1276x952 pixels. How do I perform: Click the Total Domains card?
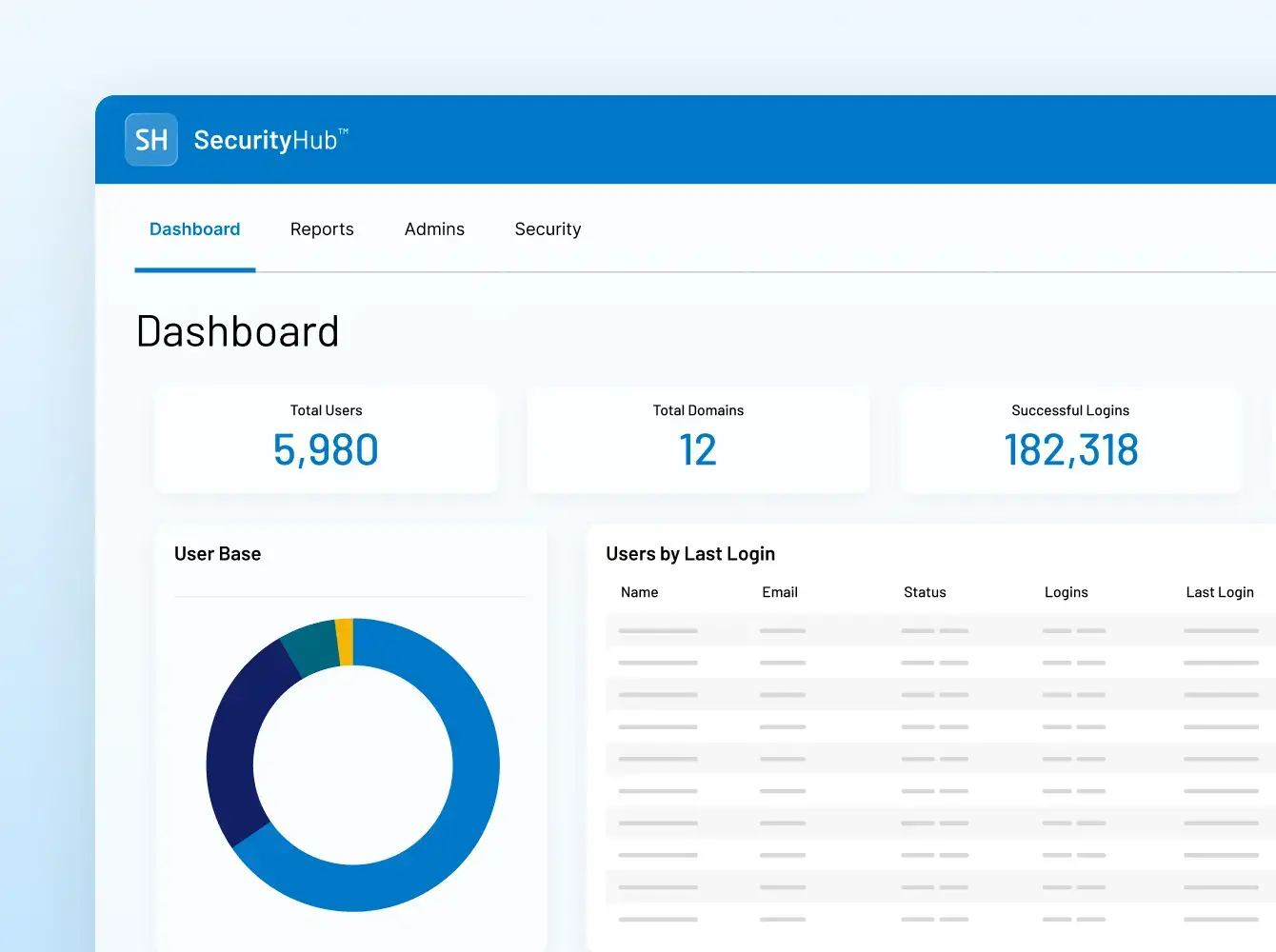click(698, 439)
